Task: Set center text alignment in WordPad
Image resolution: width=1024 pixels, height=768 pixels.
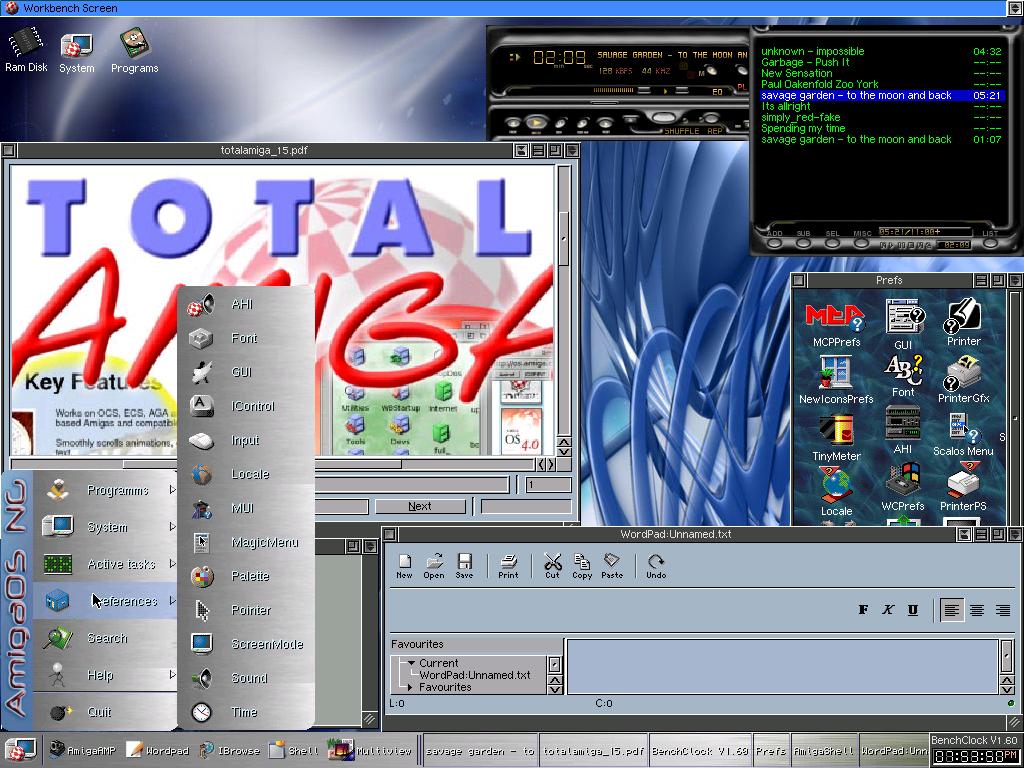Action: [977, 610]
